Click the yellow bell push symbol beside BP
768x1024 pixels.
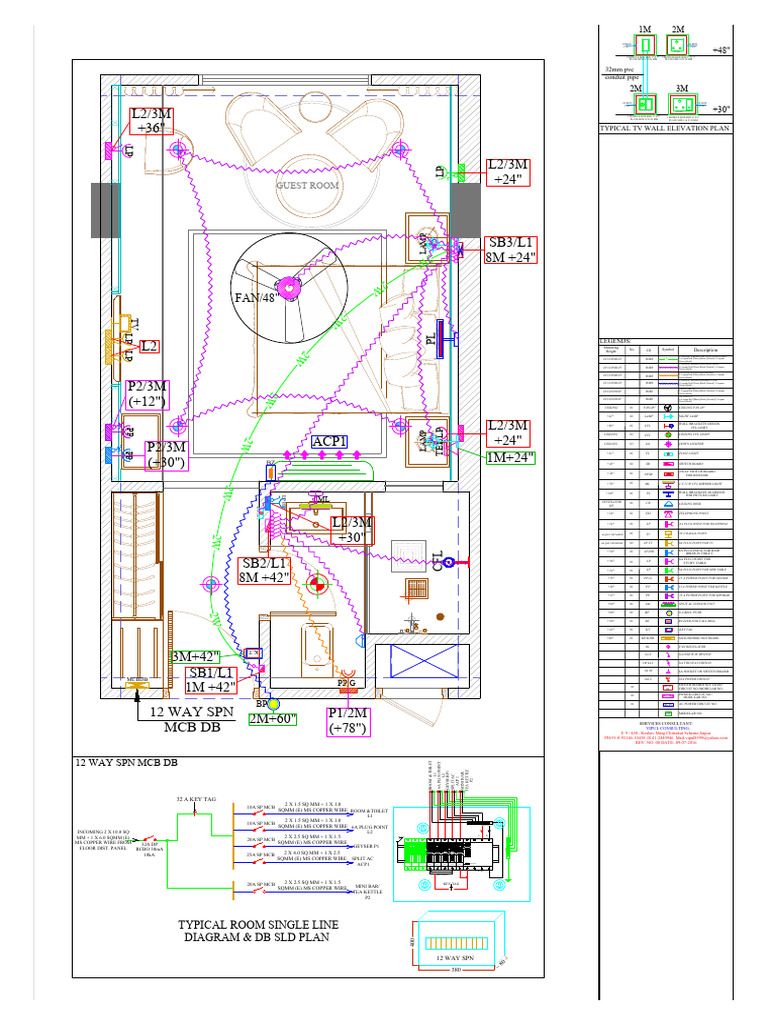[274, 704]
